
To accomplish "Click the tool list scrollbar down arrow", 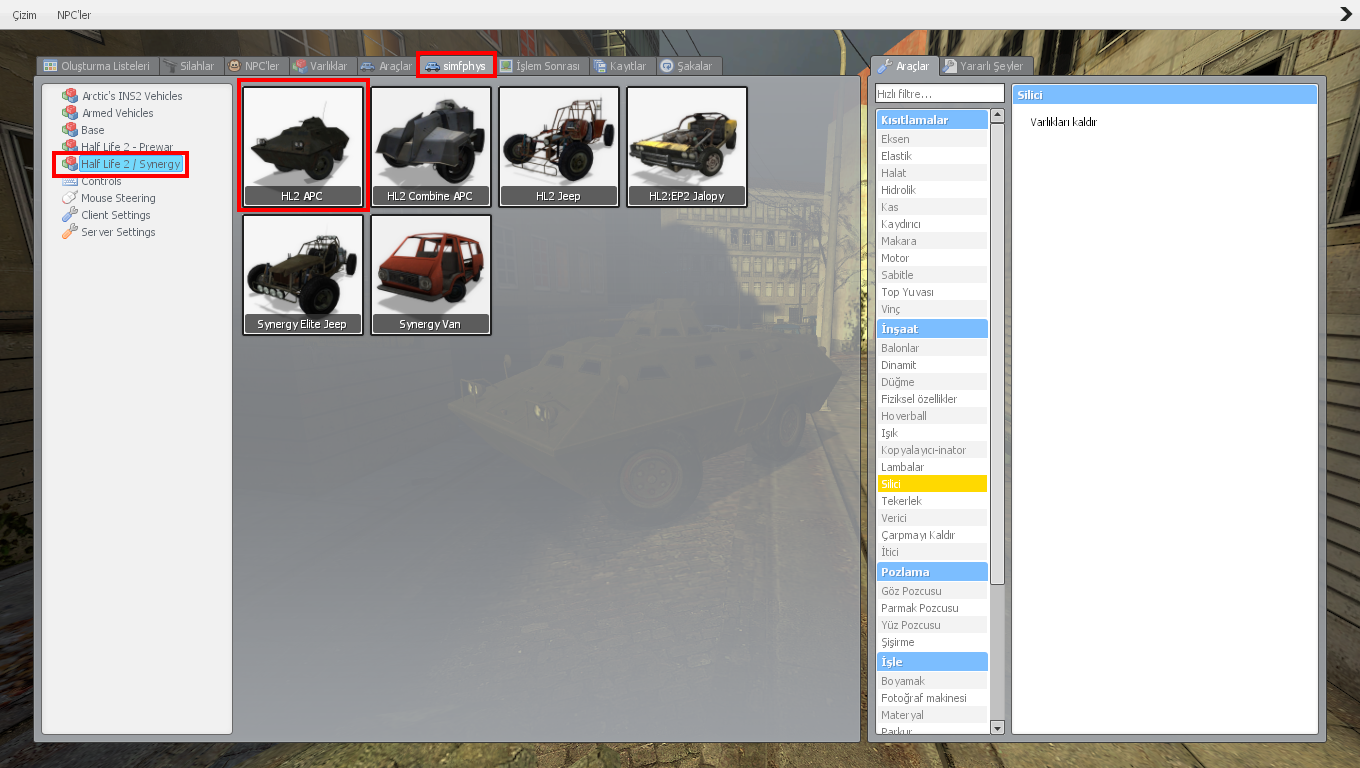I will (x=997, y=727).
